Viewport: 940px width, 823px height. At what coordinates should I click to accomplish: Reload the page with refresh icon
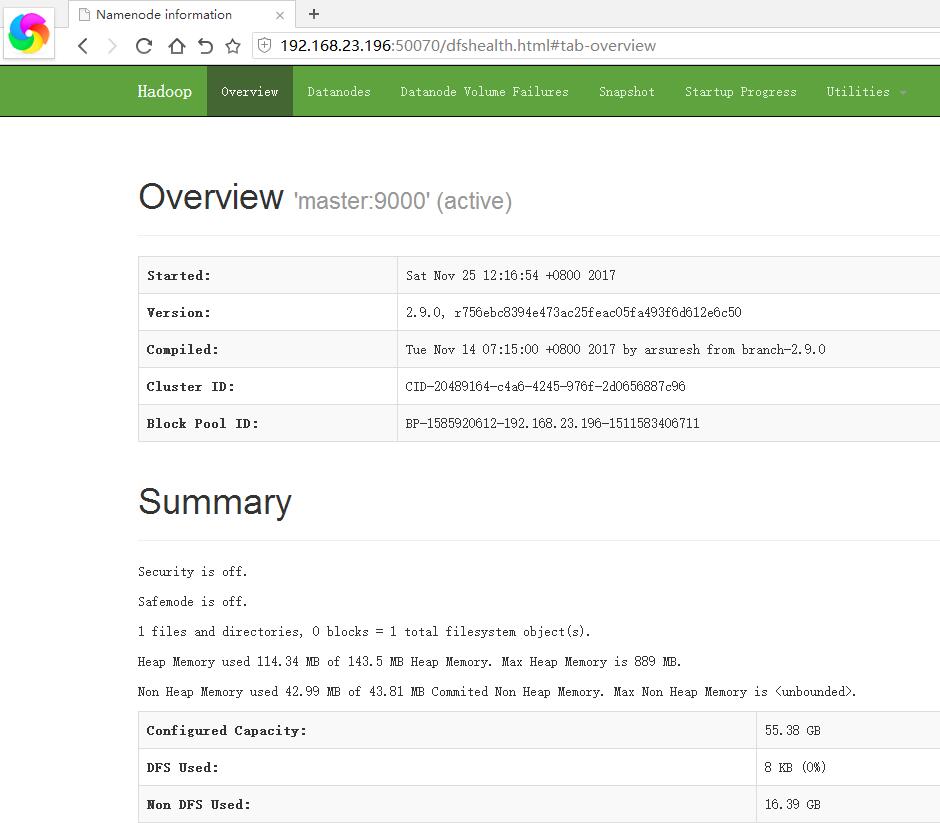click(x=144, y=46)
